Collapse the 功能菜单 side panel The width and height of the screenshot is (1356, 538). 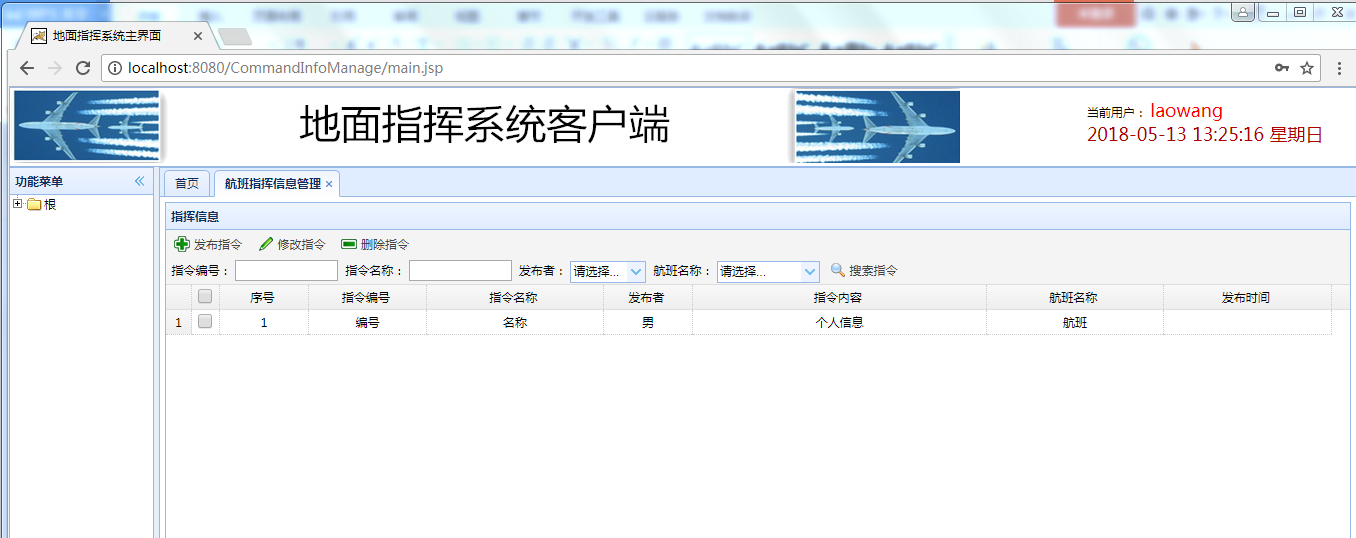click(x=140, y=181)
